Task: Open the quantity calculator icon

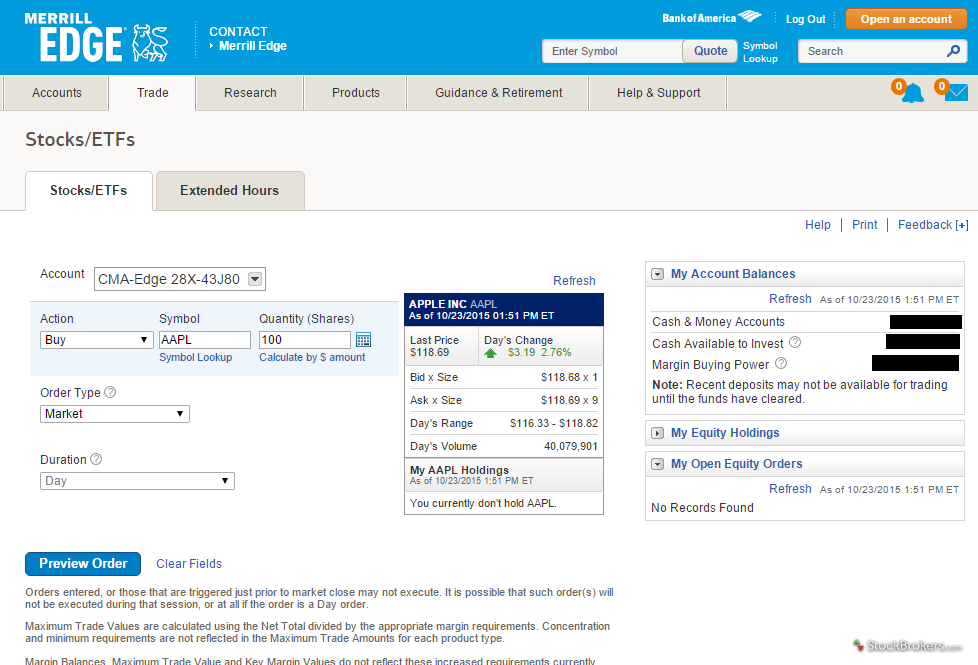Action: (363, 340)
